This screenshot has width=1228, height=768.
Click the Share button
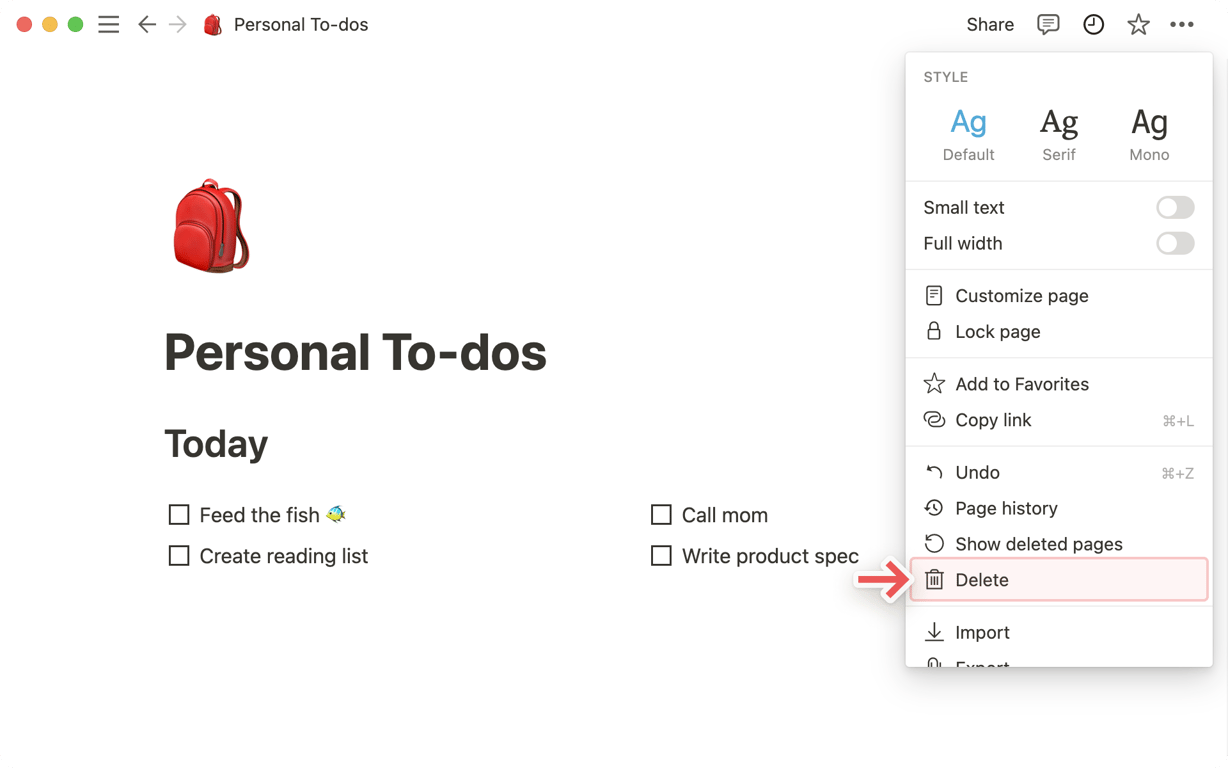tap(990, 25)
